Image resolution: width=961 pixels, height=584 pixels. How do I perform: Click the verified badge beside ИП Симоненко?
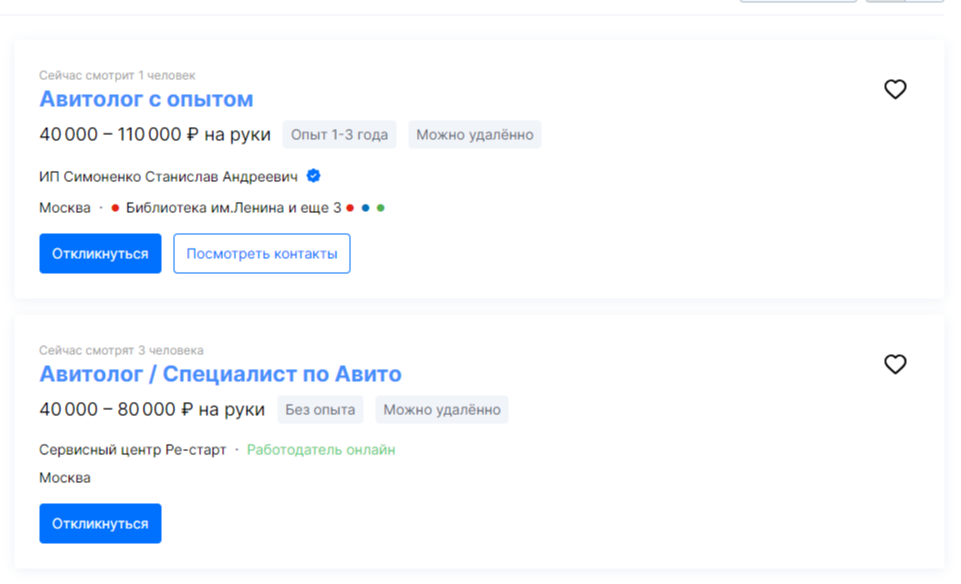[x=313, y=176]
